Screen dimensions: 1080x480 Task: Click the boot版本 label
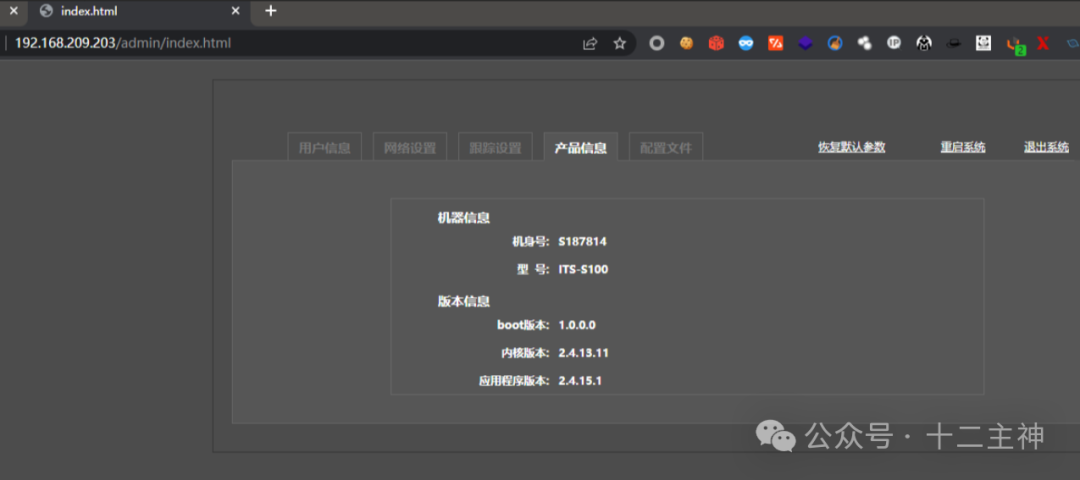[523, 325]
